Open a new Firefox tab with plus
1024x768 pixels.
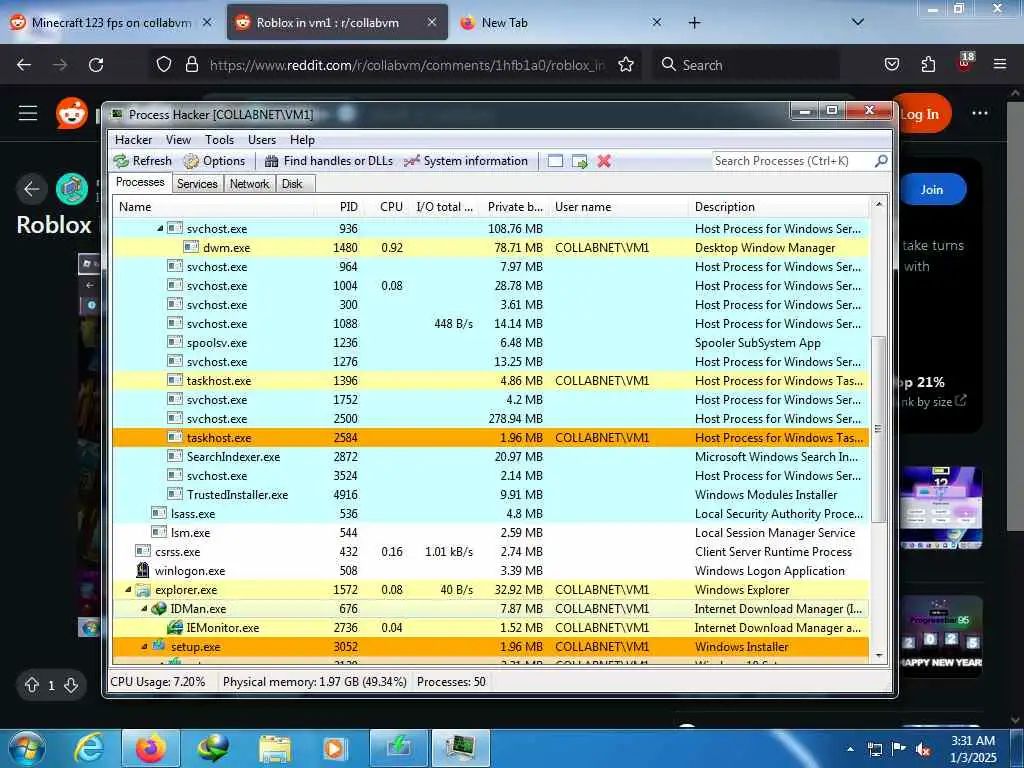(694, 23)
